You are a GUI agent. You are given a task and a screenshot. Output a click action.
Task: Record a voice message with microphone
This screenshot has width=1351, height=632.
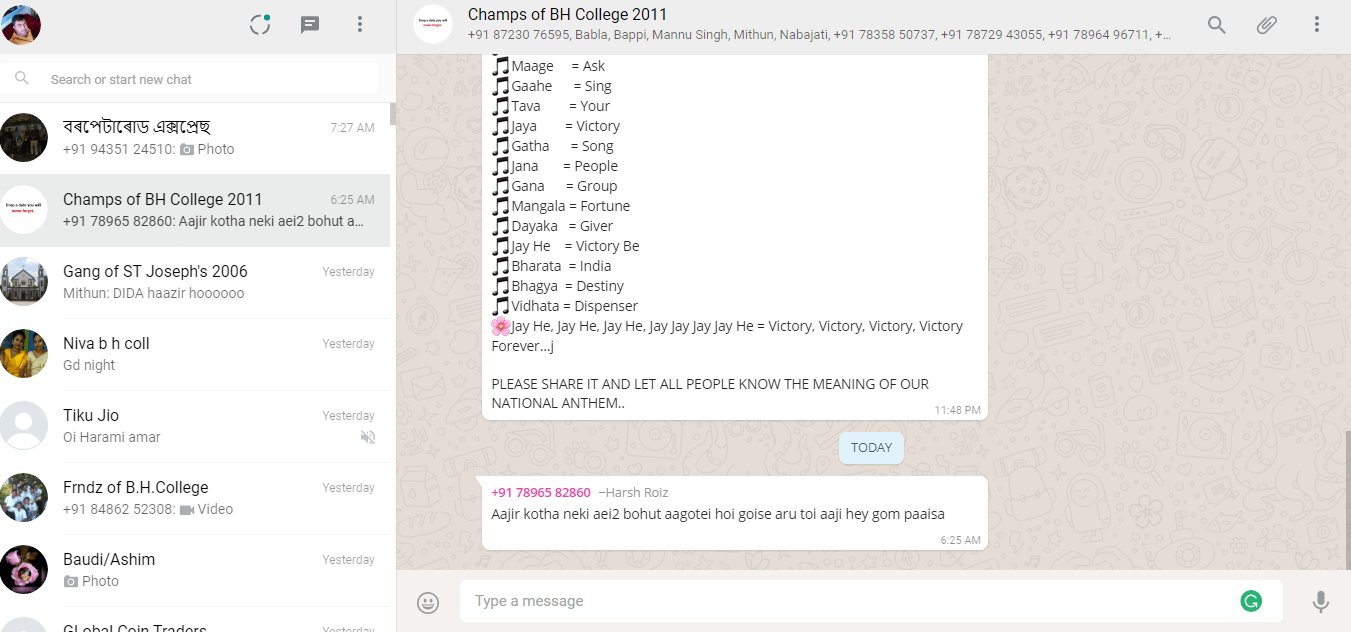[x=1321, y=601]
